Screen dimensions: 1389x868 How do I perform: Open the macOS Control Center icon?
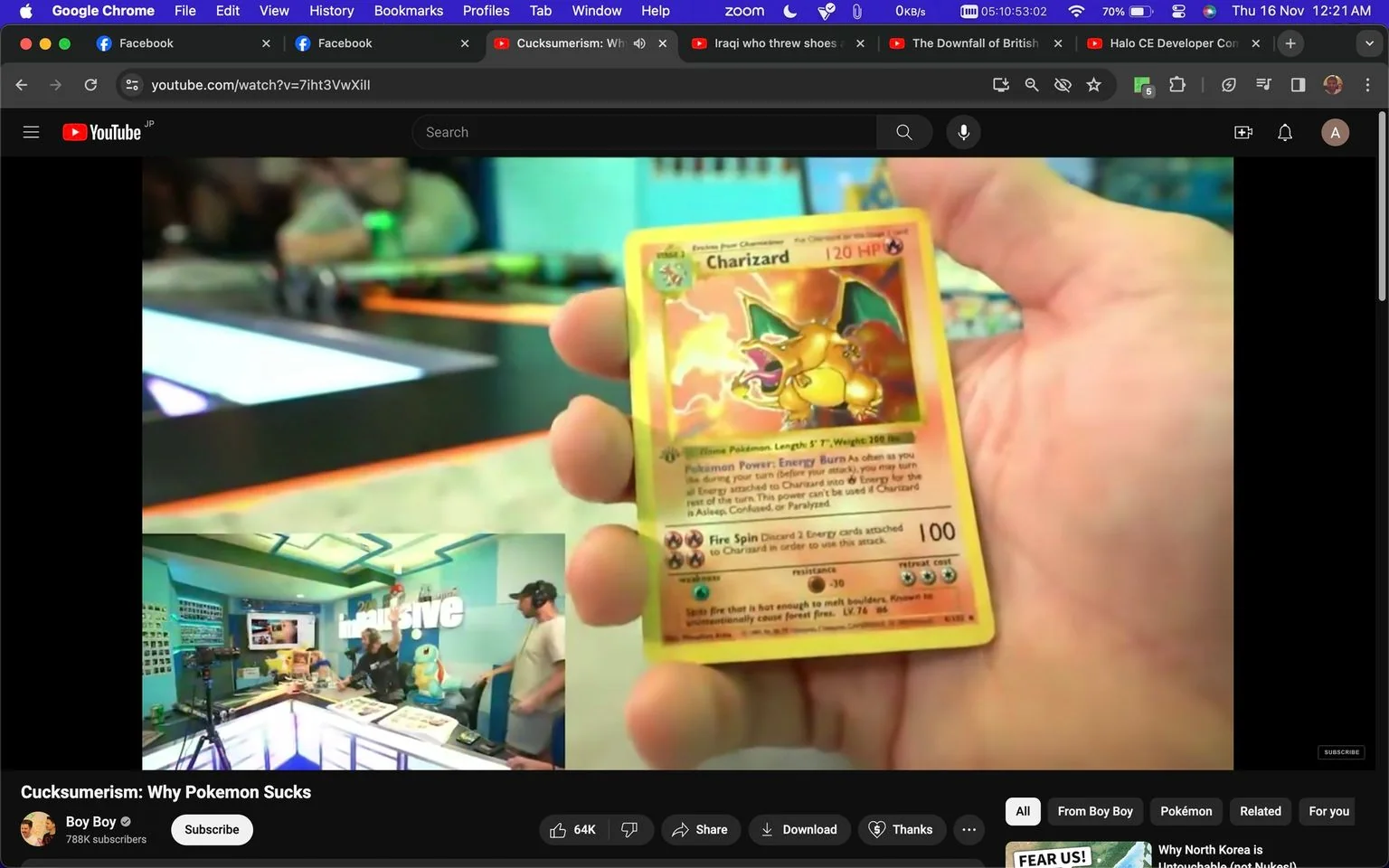point(1178,11)
